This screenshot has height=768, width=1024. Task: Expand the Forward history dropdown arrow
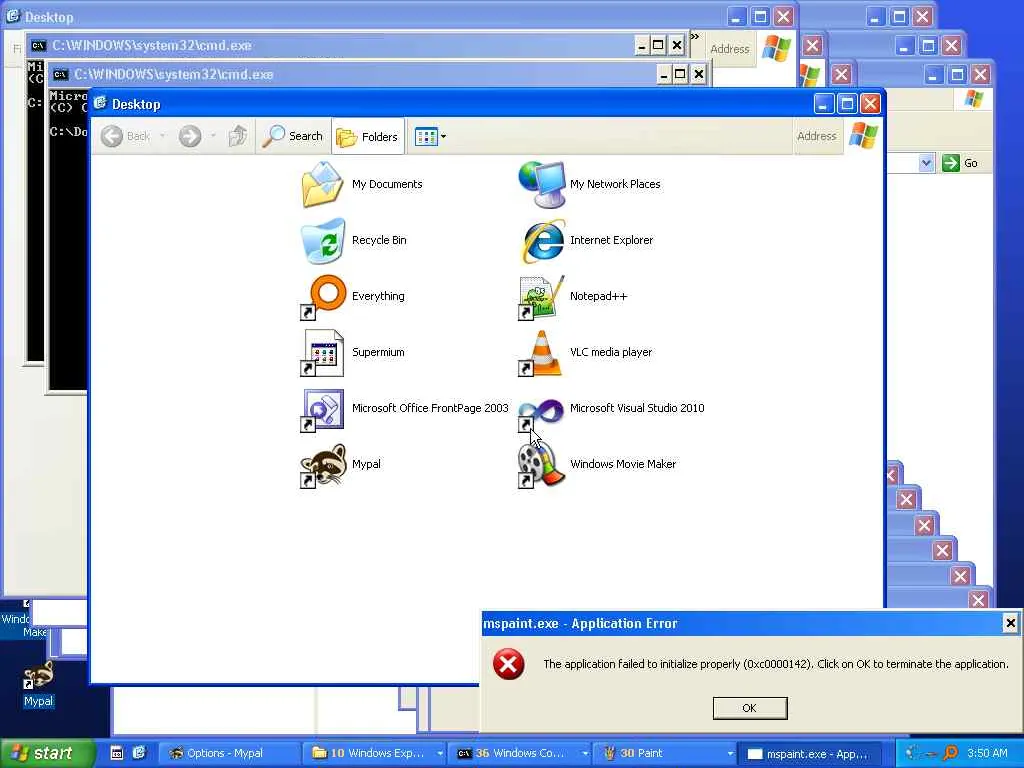pos(214,136)
